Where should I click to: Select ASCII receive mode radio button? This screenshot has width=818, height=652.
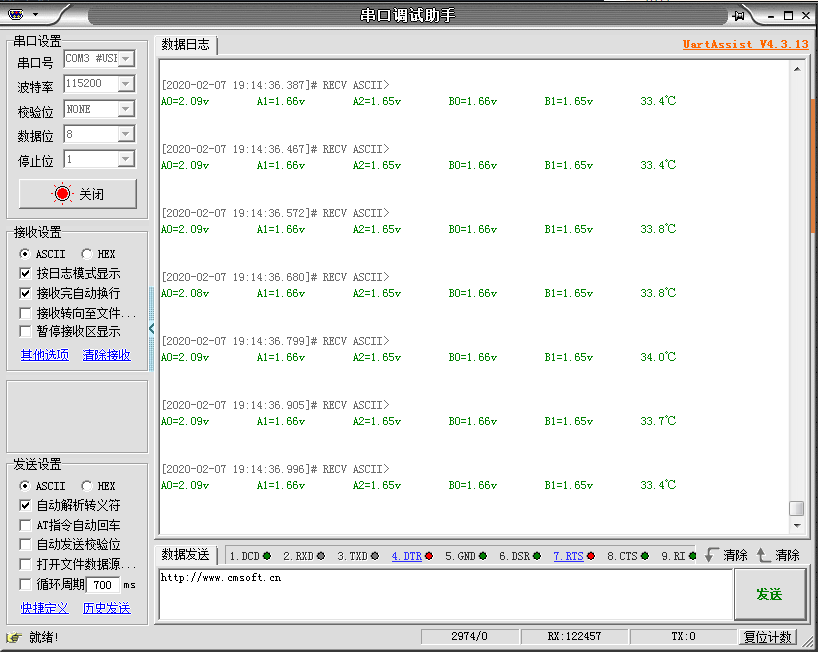25,254
